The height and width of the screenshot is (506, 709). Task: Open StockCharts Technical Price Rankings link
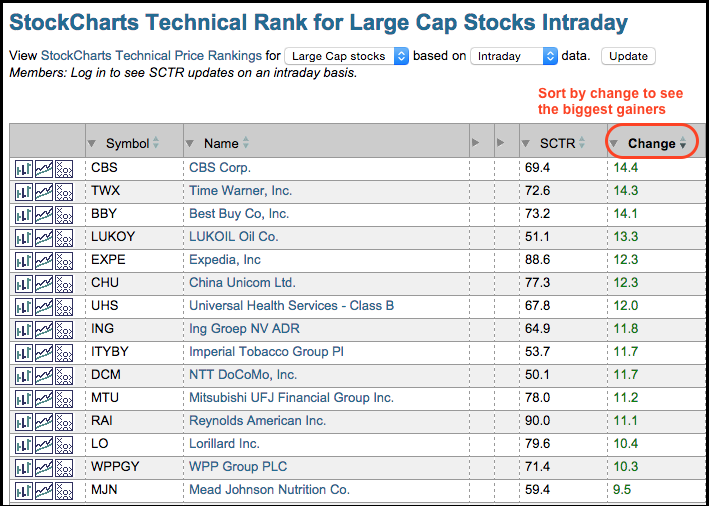point(151,56)
